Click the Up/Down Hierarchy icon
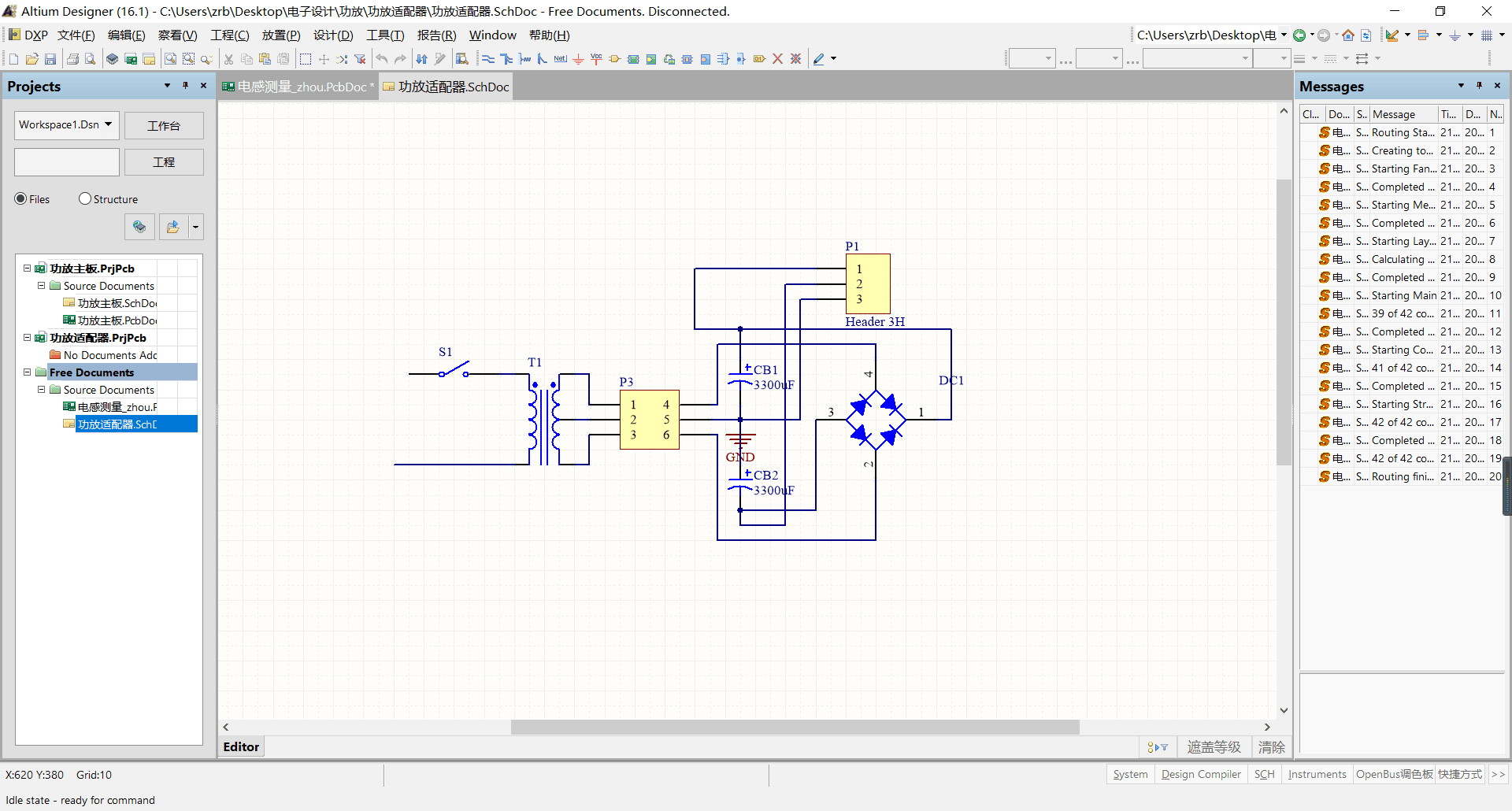Viewport: 1512px width, 811px height. pyautogui.click(x=422, y=59)
